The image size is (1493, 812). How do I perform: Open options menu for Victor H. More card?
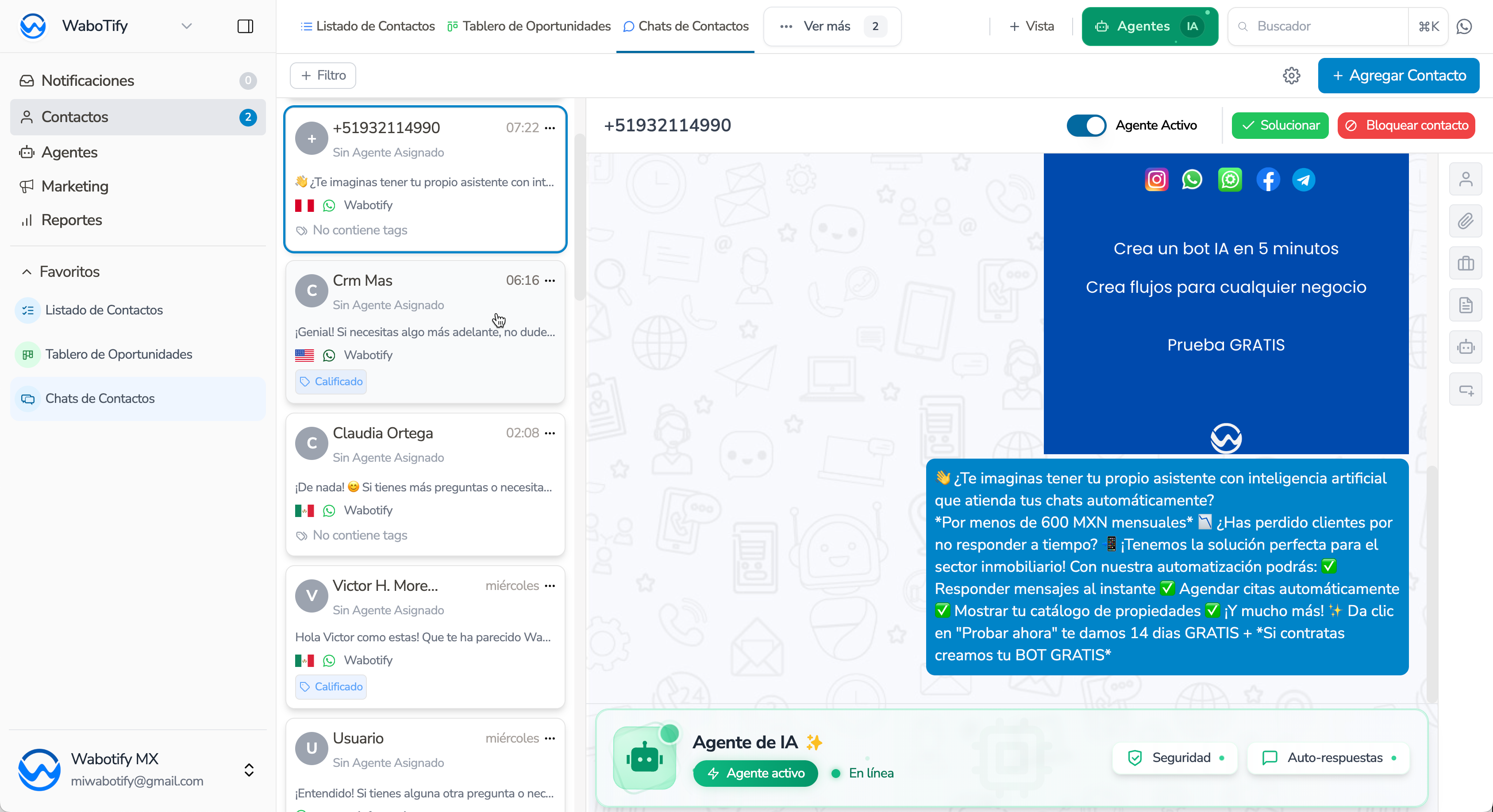coord(550,586)
